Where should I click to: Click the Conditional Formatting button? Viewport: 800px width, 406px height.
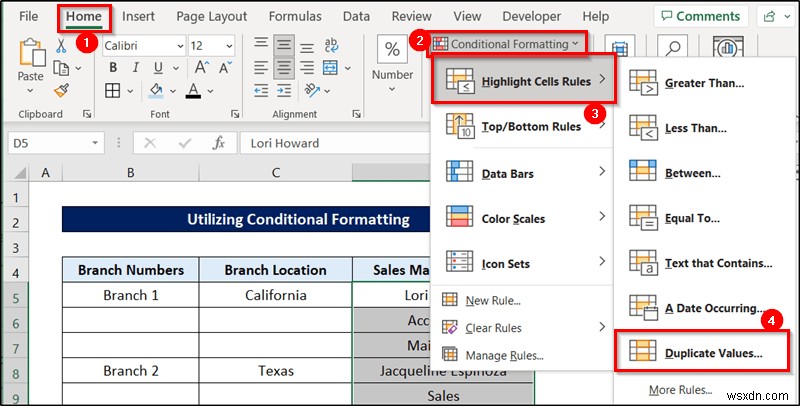pyautogui.click(x=506, y=44)
